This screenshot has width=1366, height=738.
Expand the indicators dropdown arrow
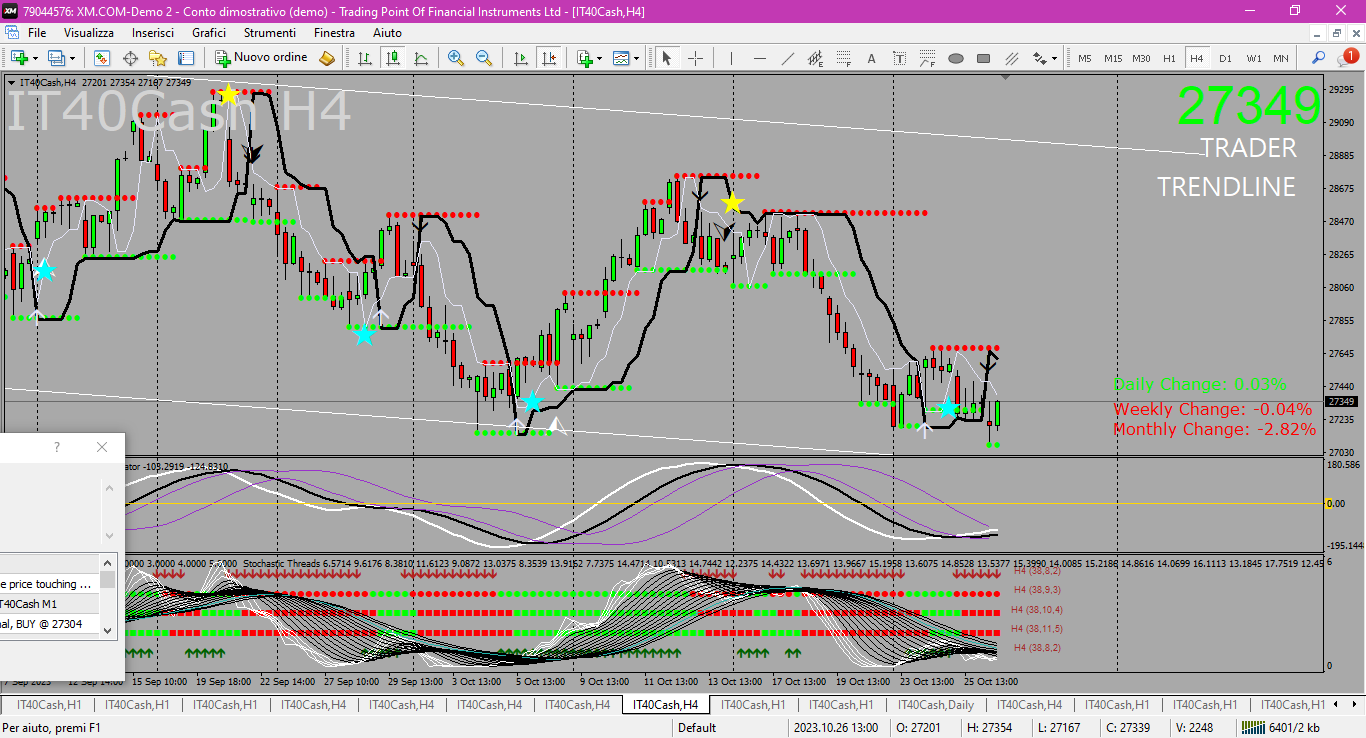[x=599, y=58]
